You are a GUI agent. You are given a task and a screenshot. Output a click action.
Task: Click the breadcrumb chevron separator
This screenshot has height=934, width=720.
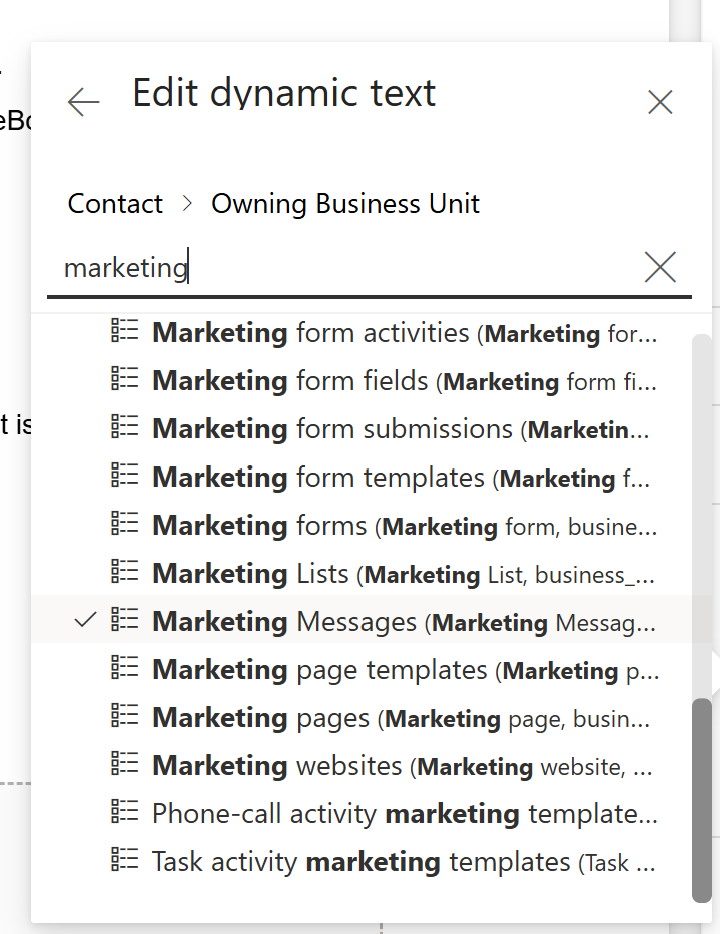(x=187, y=204)
